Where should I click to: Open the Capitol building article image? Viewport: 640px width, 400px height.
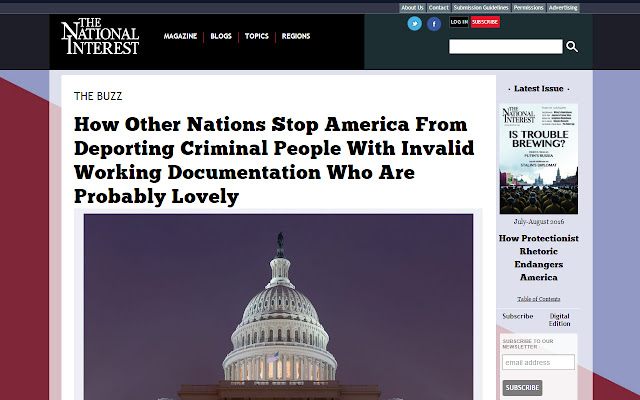point(278,307)
